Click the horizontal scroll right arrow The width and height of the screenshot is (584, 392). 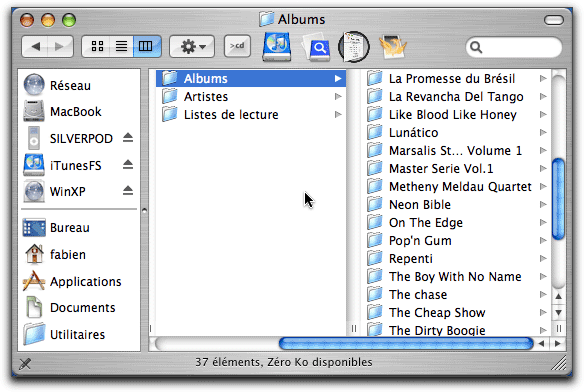[x=558, y=344]
